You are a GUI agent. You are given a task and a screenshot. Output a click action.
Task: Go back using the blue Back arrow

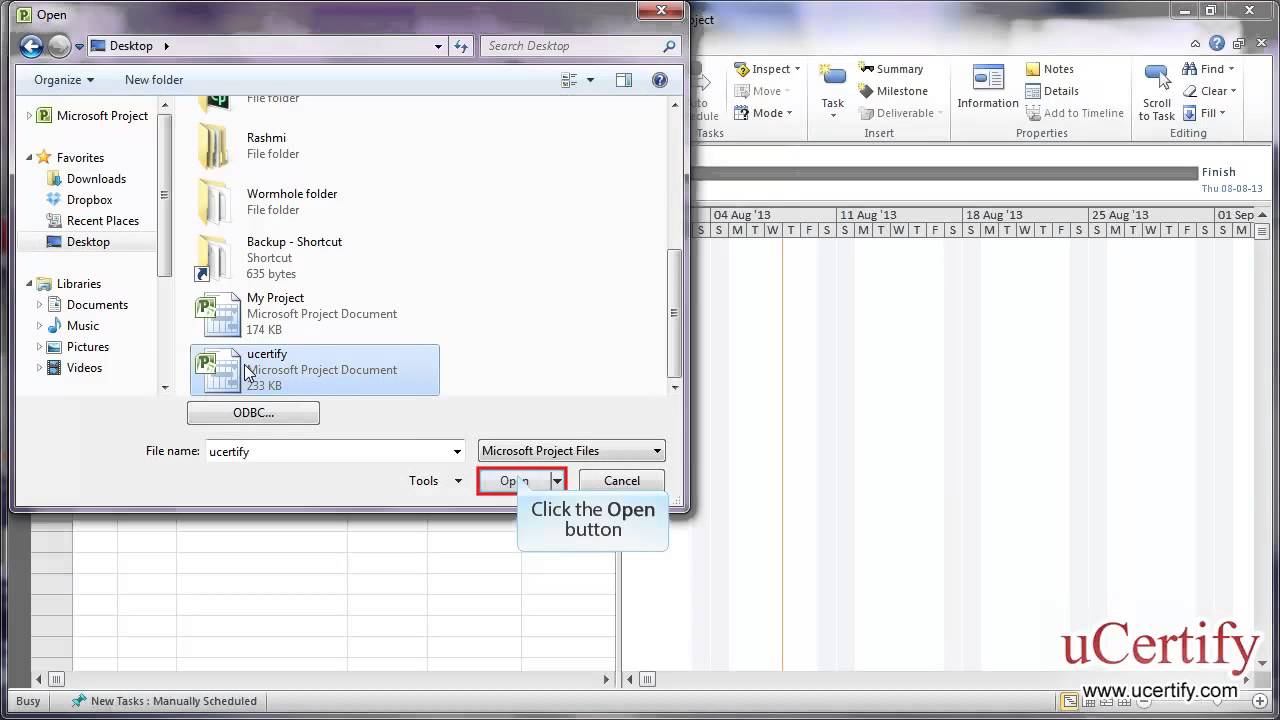(31, 46)
